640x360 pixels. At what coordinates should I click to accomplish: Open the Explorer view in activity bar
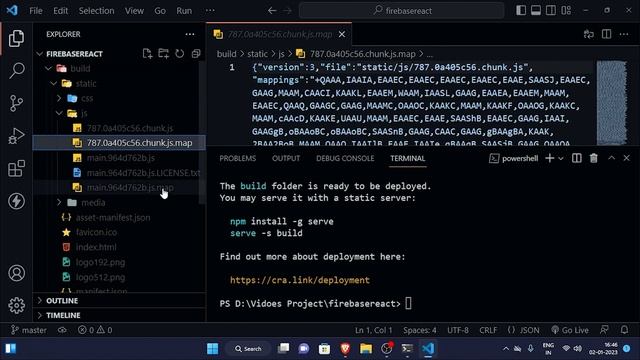(16, 38)
